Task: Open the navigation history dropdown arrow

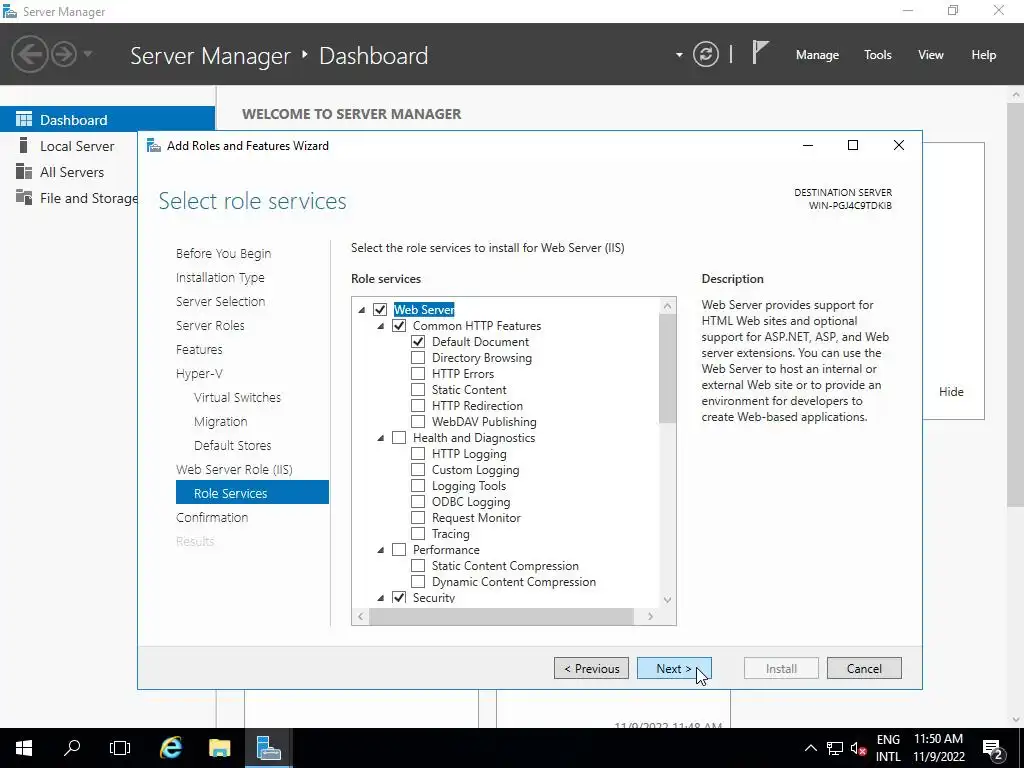Action: (88, 54)
